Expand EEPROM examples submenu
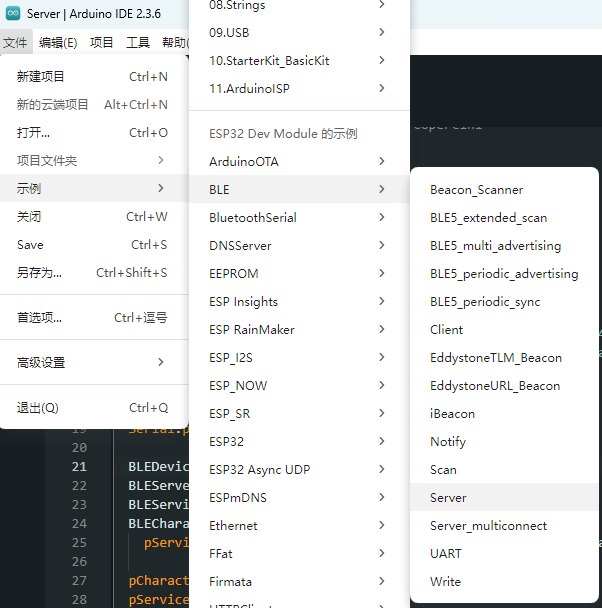 299,273
